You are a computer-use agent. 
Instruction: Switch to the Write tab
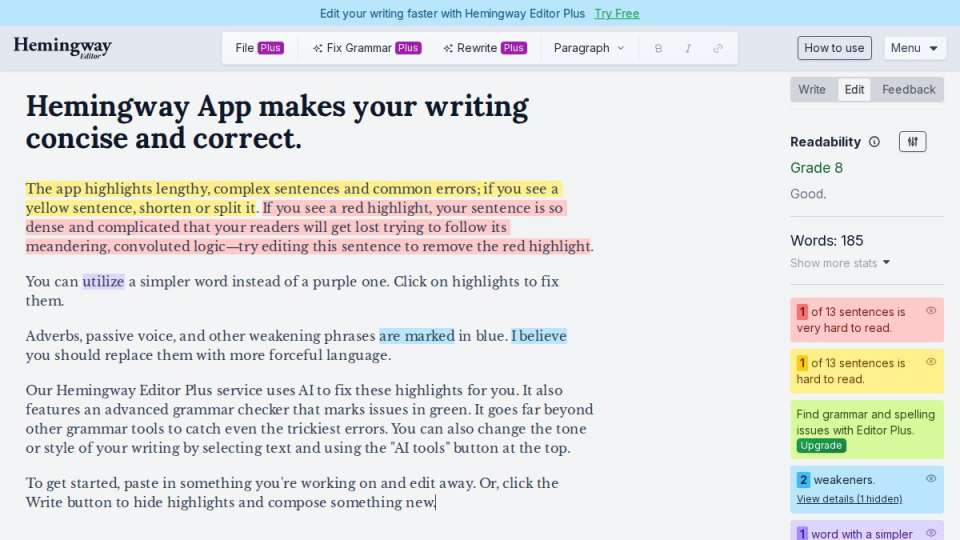pyautogui.click(x=812, y=89)
